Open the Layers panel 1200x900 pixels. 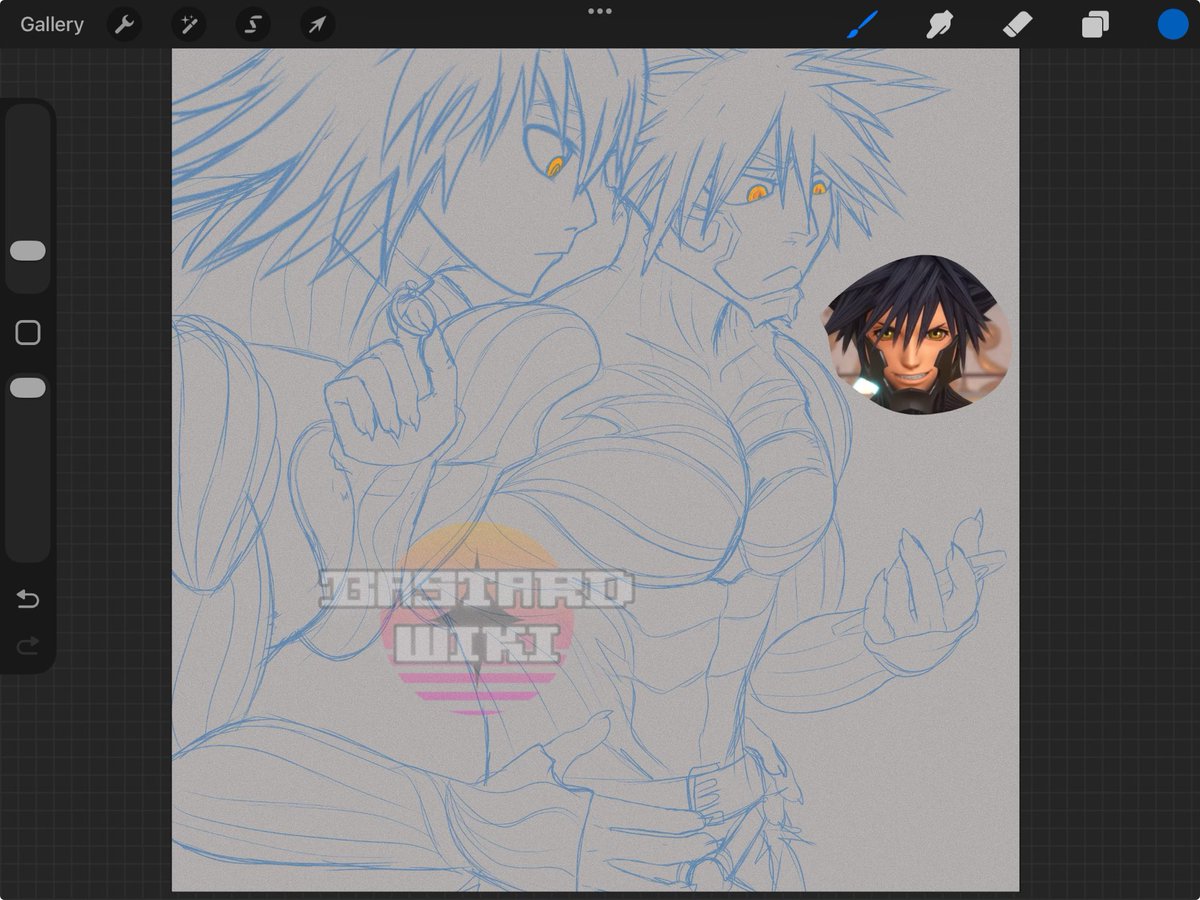[x=1095, y=25]
